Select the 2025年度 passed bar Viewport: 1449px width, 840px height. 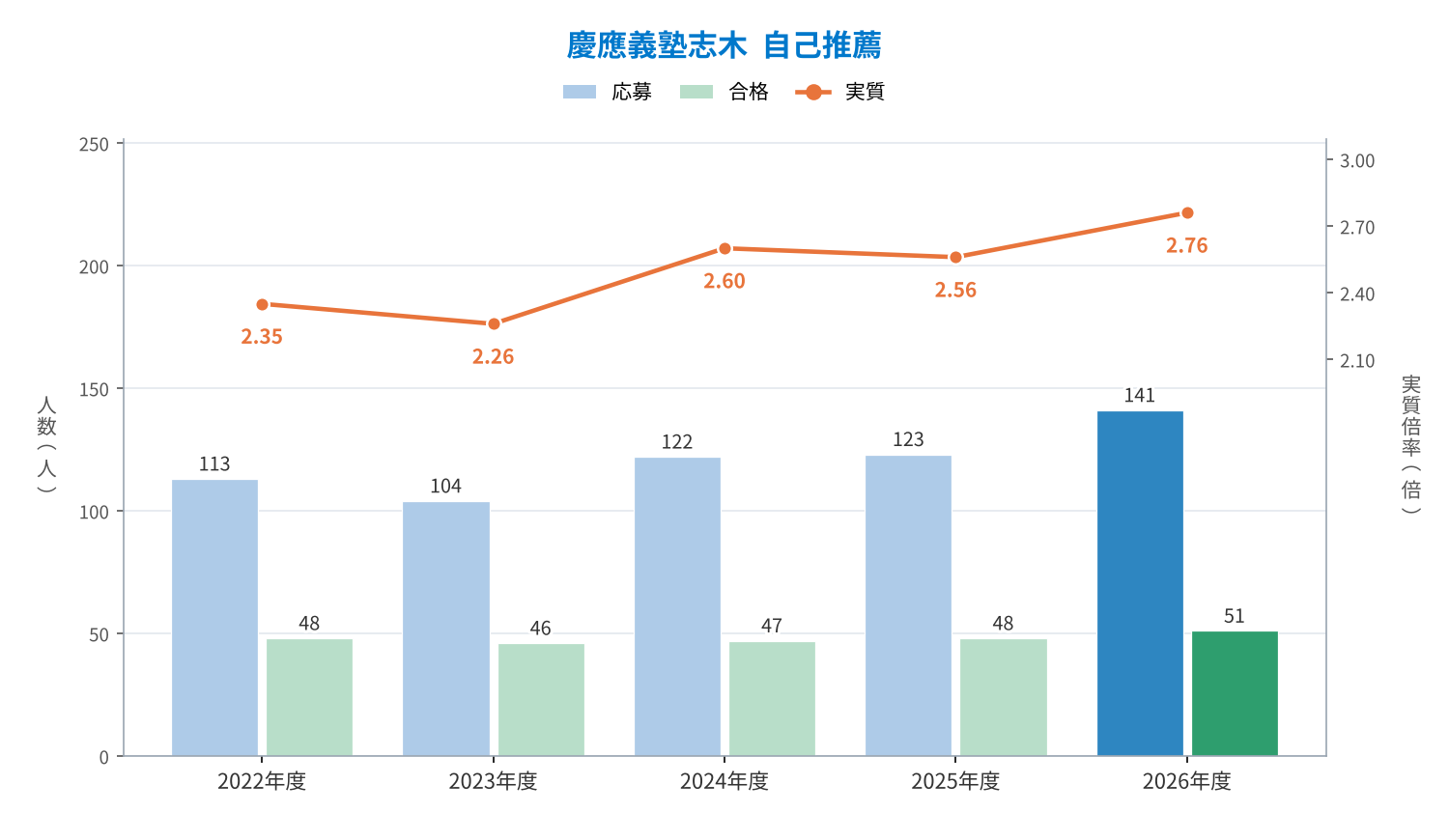coord(1004,697)
